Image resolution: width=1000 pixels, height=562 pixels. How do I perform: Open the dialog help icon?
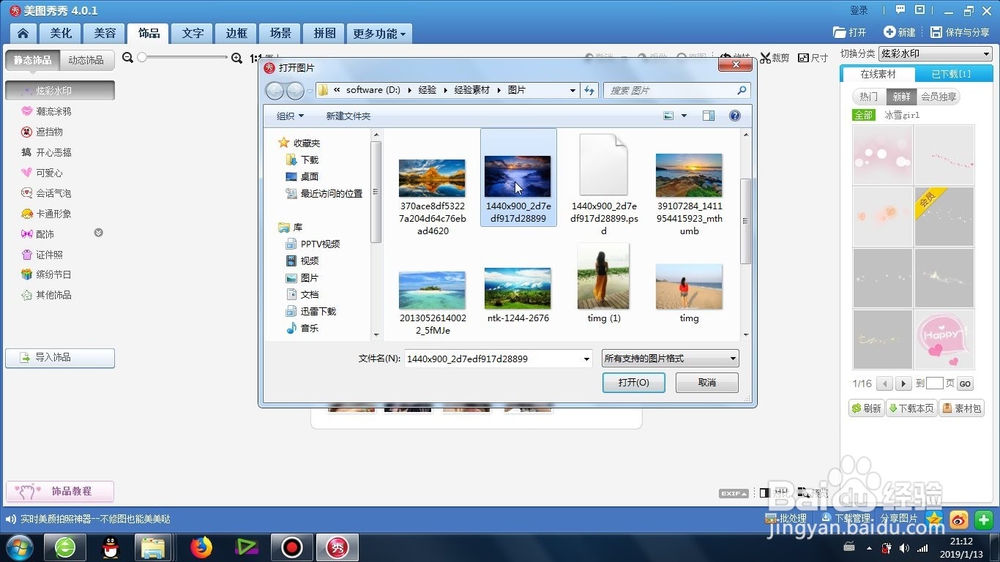(x=735, y=115)
